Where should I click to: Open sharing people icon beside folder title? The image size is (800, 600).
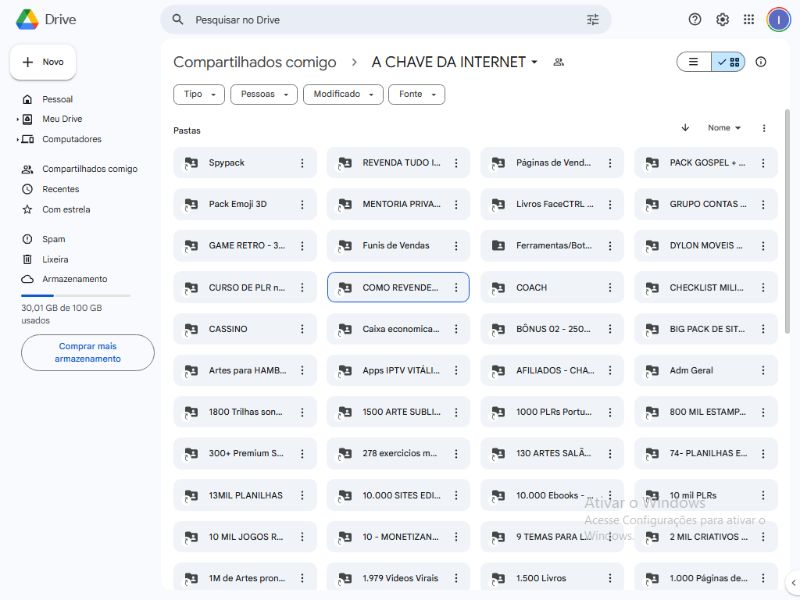tap(559, 62)
